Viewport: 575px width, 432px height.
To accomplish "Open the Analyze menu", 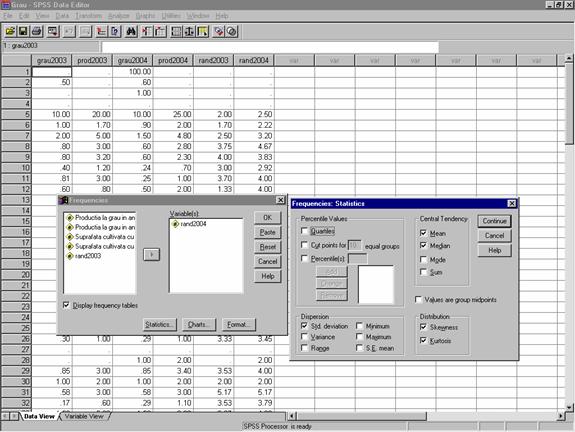I will click(118, 16).
